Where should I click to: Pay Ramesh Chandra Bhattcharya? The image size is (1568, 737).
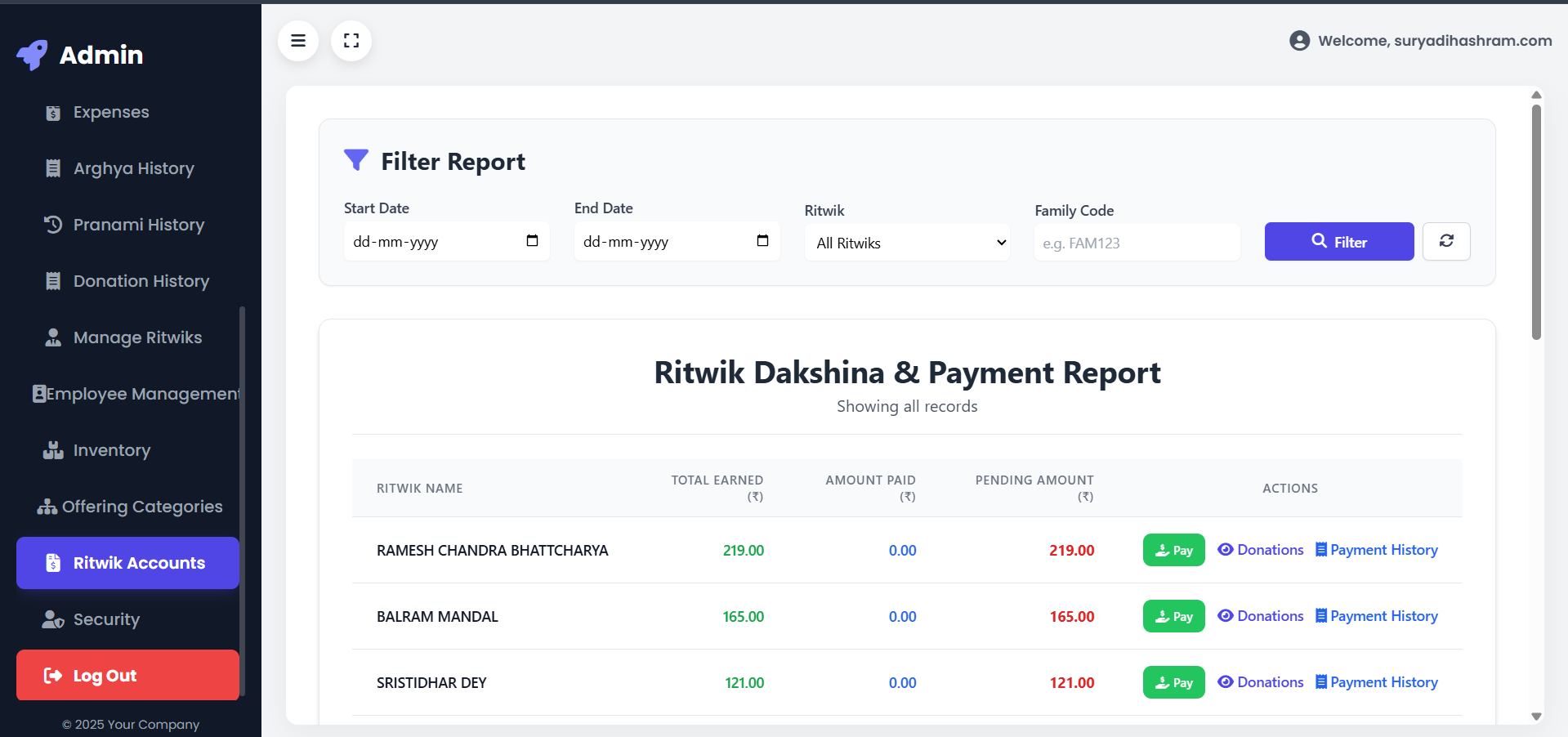point(1173,551)
